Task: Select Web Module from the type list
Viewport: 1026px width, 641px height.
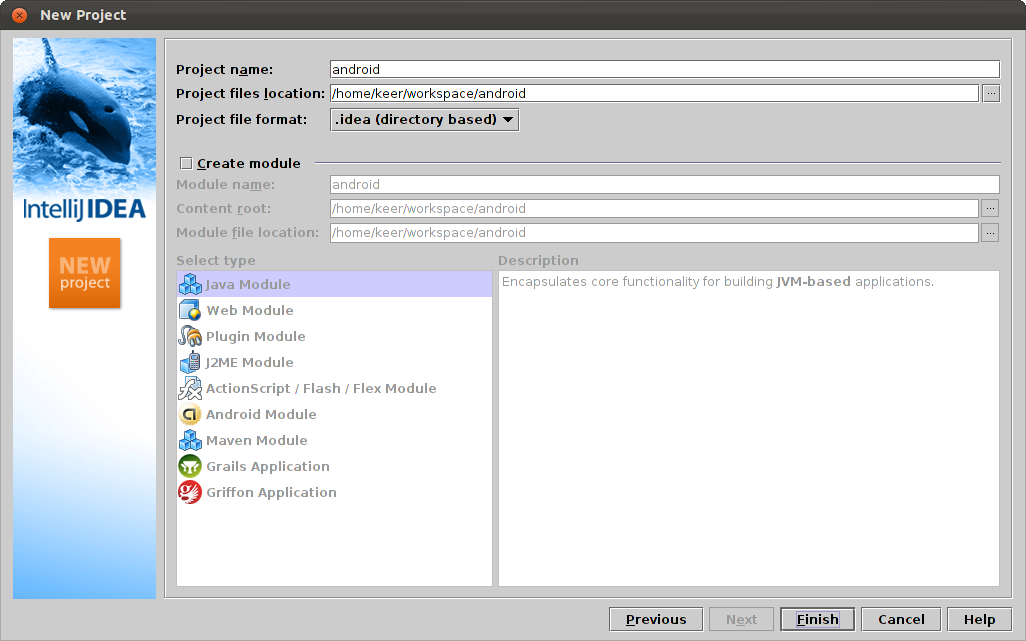Action: point(250,310)
